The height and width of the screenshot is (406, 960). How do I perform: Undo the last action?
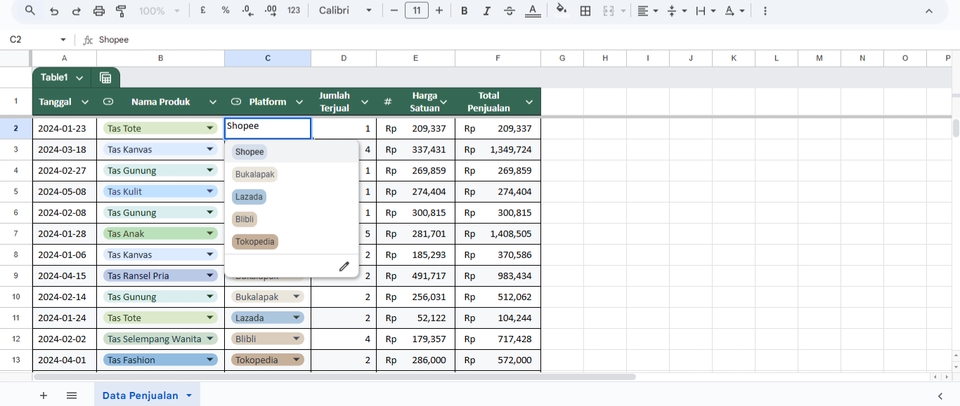click(54, 11)
